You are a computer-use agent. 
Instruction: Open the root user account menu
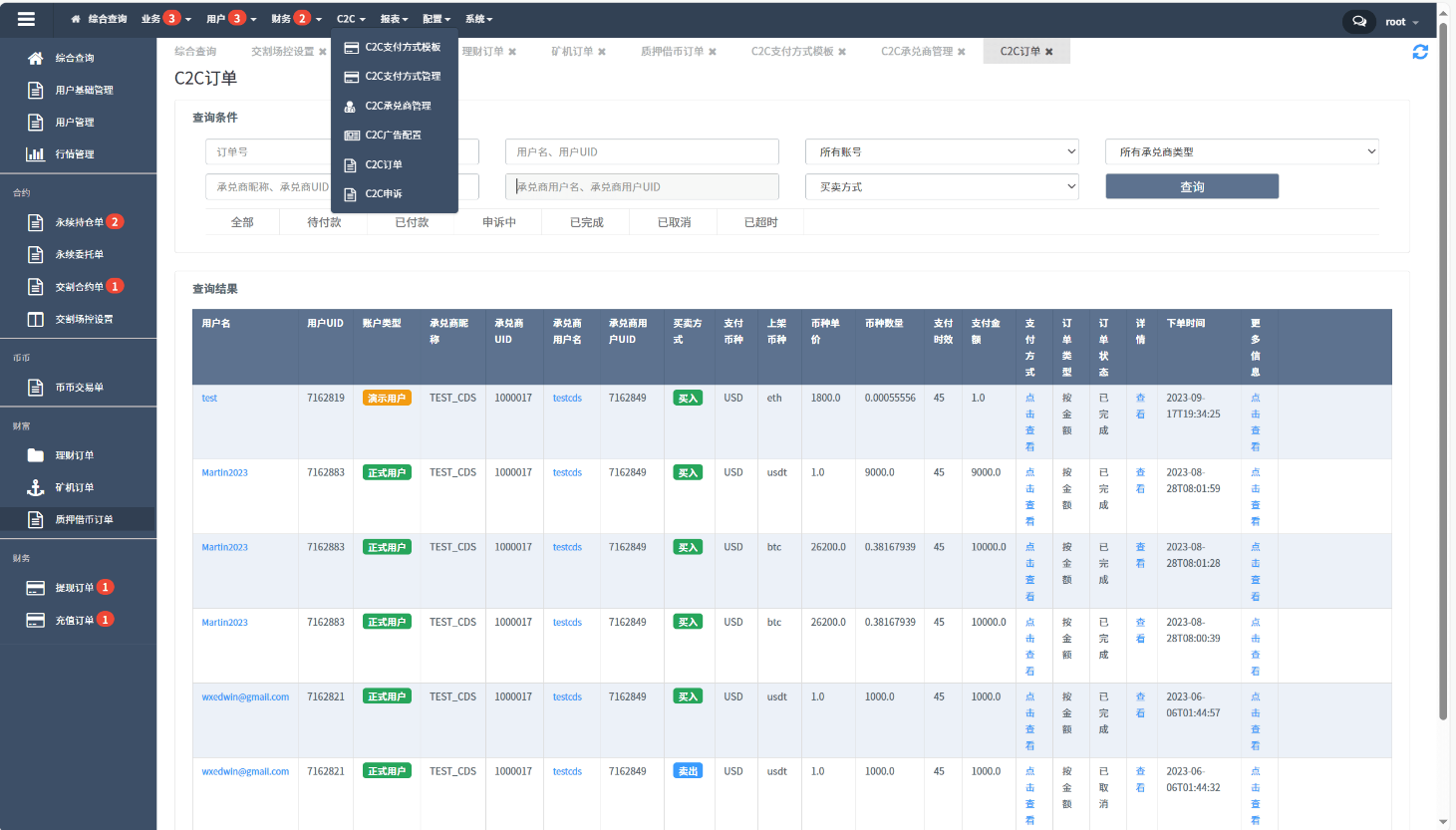[1401, 22]
